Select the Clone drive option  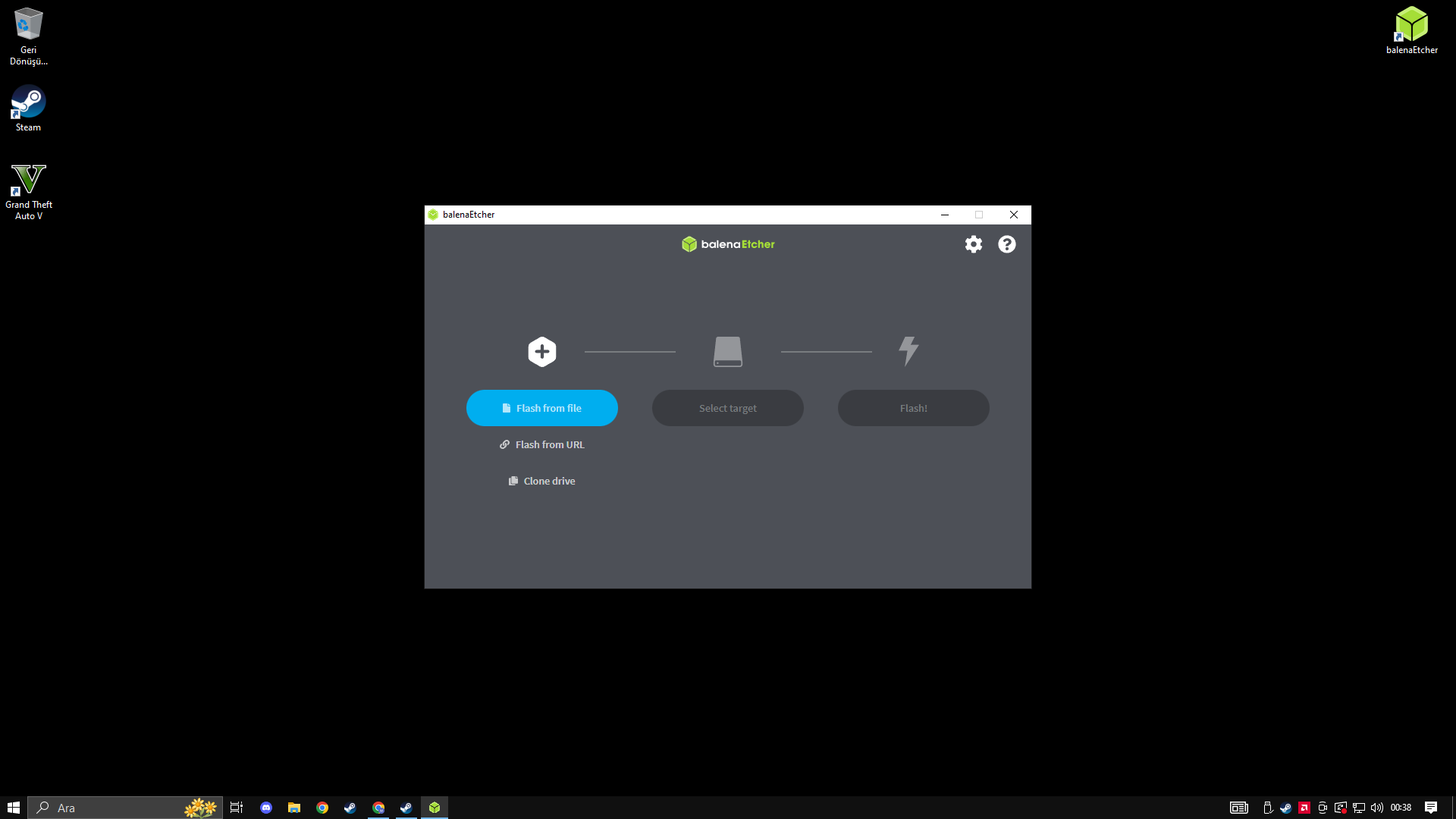click(x=542, y=481)
